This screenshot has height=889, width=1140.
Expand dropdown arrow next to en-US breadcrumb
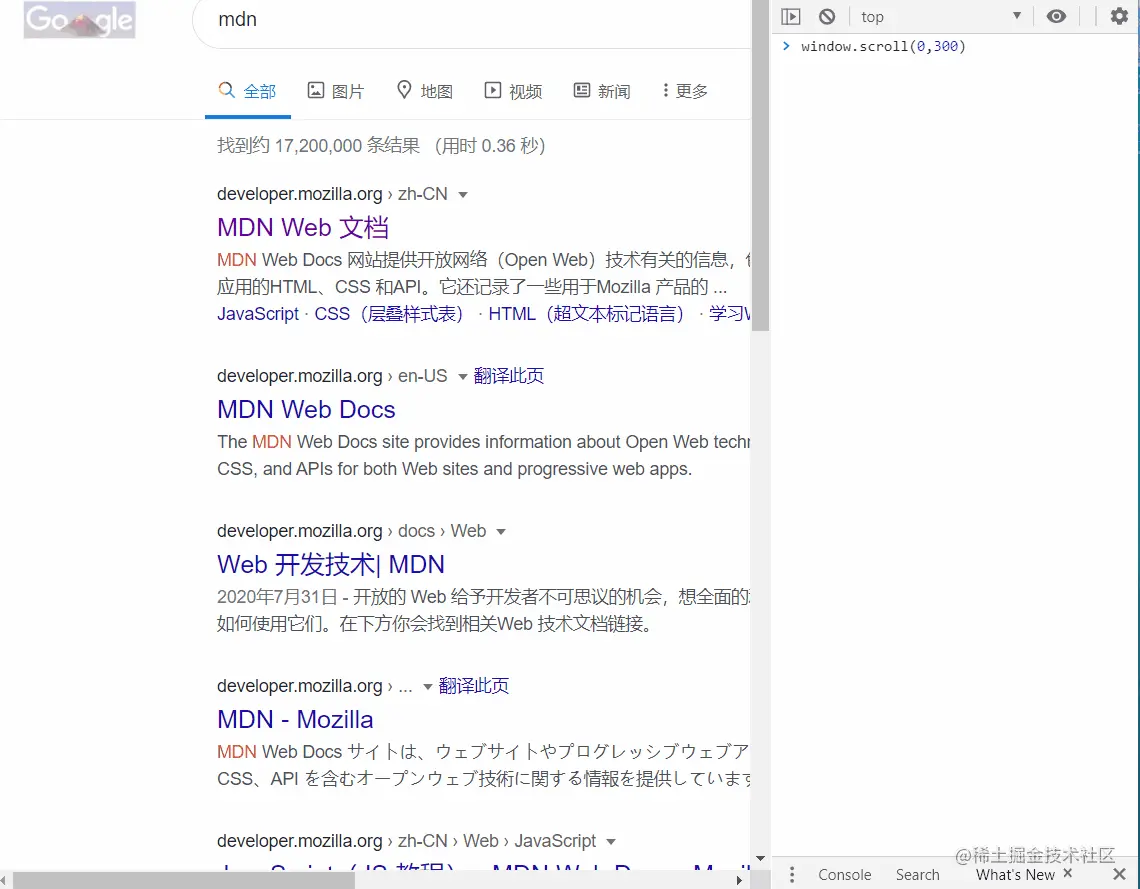point(462,377)
